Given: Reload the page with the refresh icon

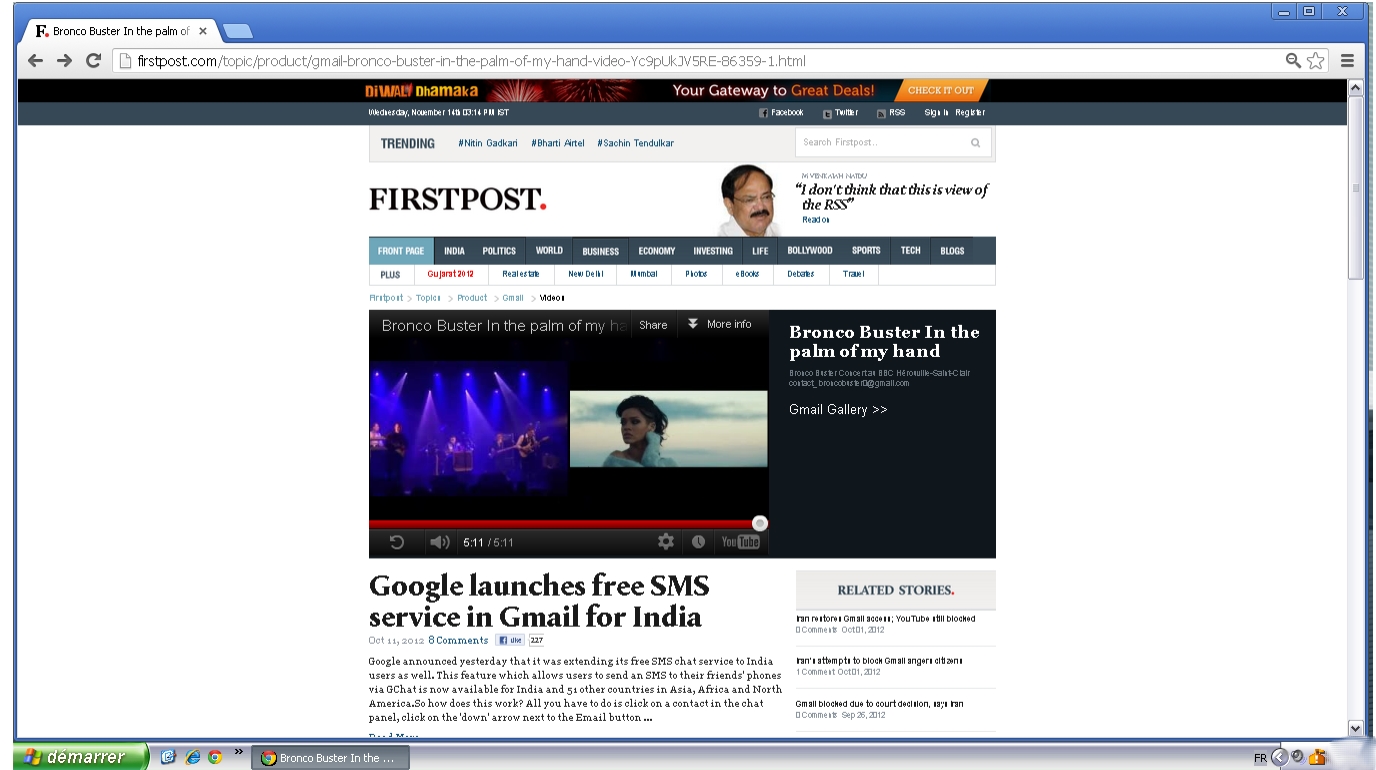Looking at the screenshot, I should 94,61.
